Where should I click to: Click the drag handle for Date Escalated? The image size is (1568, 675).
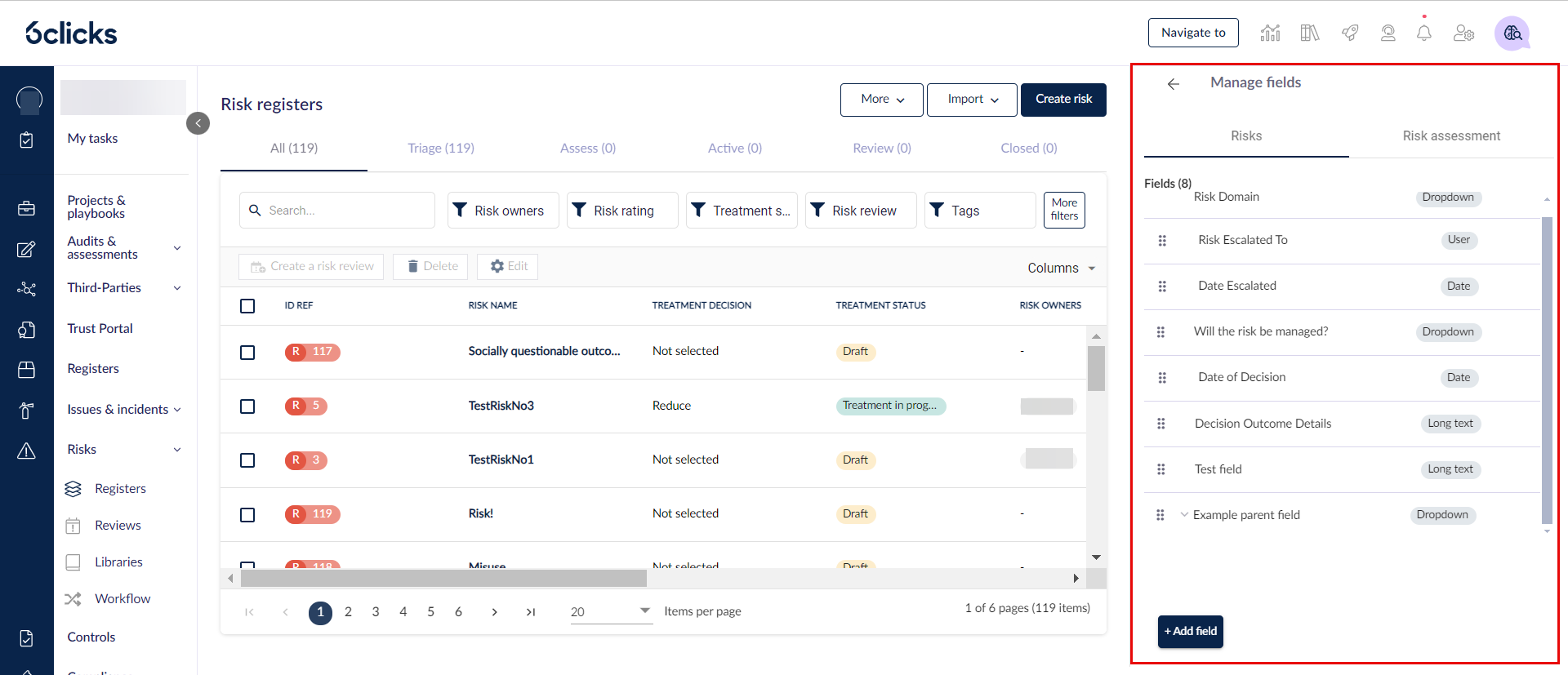coord(1162,286)
